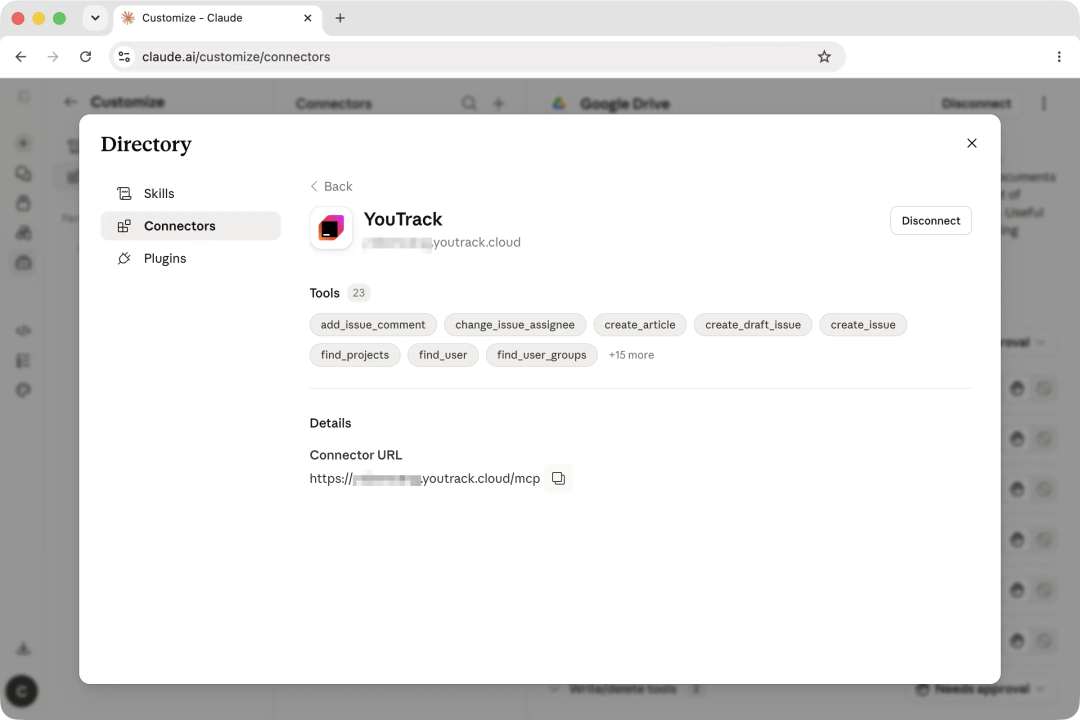The image size is (1080, 720).
Task: Disconnect the YouTrack connector
Action: [x=931, y=220]
